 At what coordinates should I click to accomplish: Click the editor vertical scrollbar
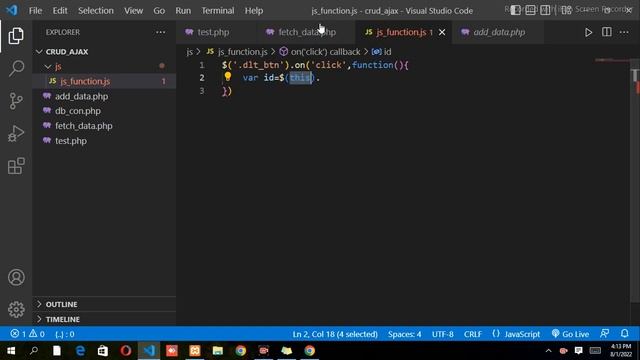(x=636, y=180)
